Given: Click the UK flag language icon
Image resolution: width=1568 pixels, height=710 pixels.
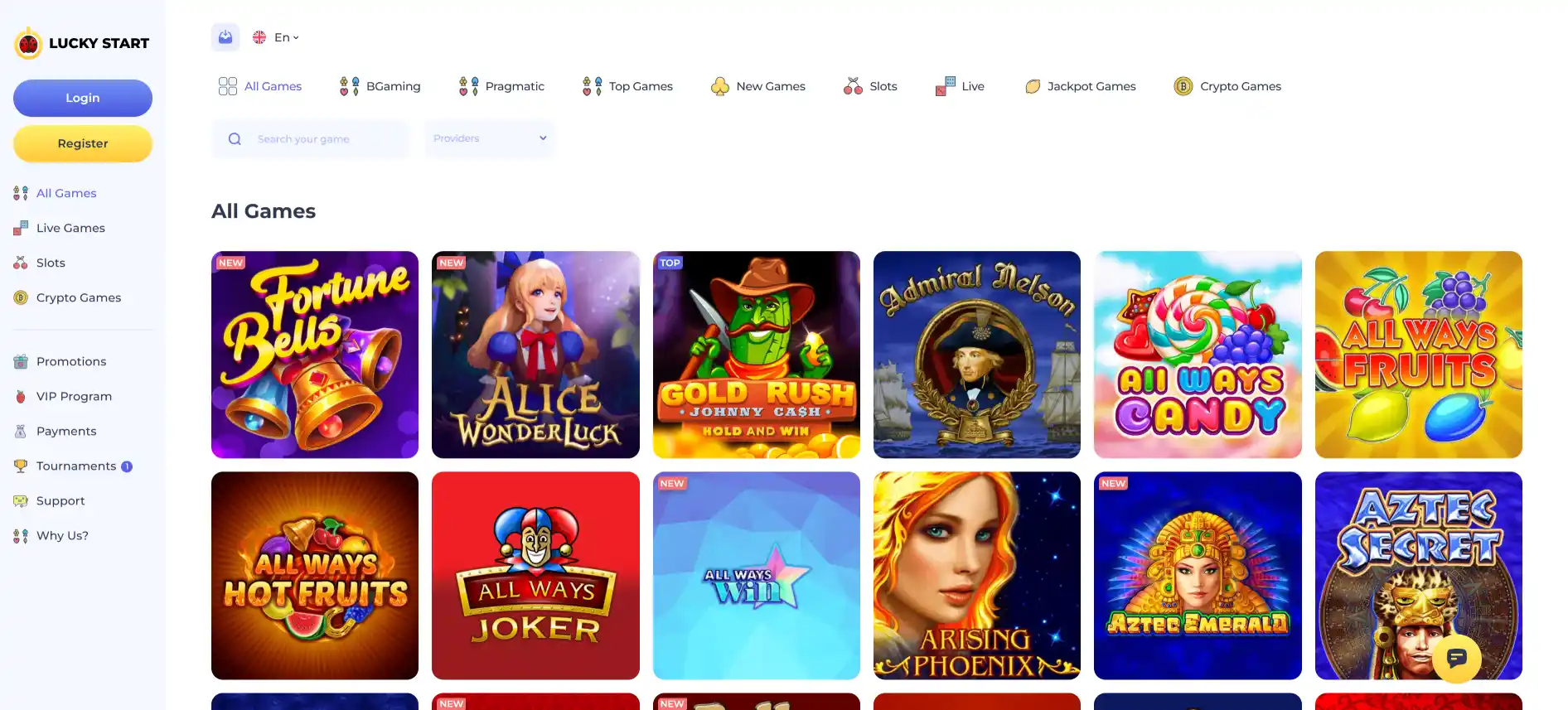Looking at the screenshot, I should tap(259, 37).
